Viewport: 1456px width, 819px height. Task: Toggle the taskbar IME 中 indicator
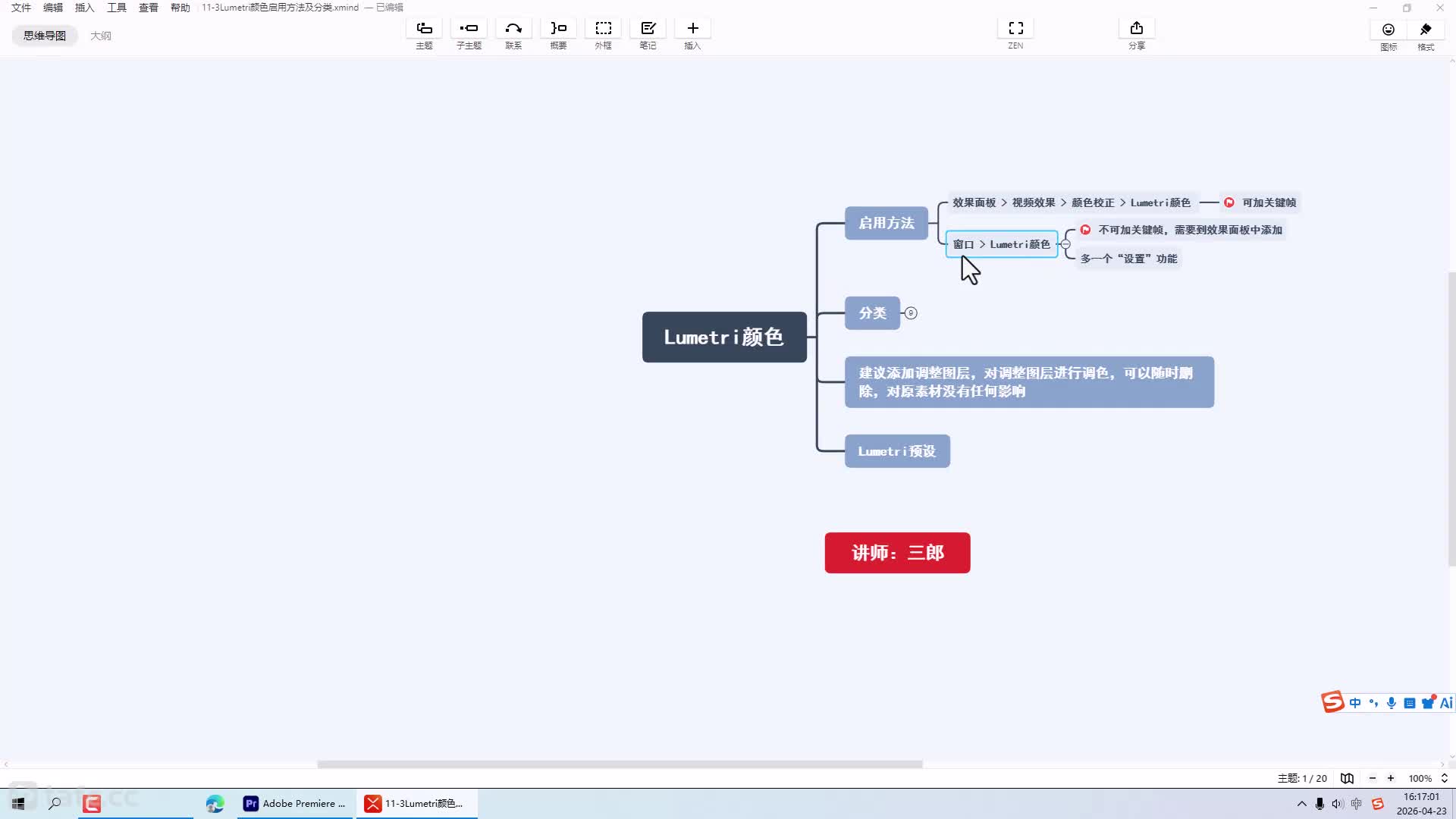tap(1357, 804)
